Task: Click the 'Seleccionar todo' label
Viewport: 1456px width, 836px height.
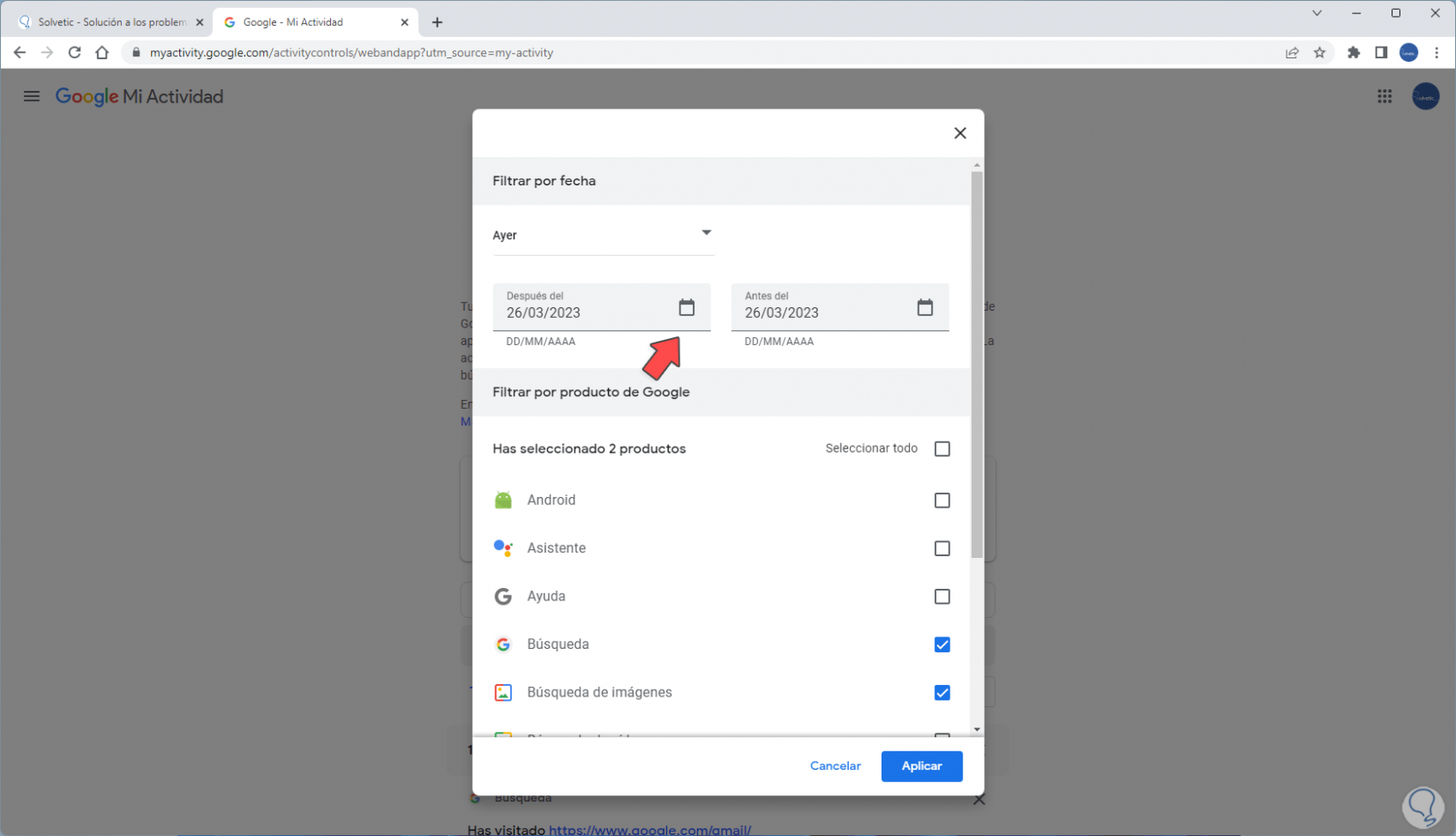Action: tap(872, 448)
